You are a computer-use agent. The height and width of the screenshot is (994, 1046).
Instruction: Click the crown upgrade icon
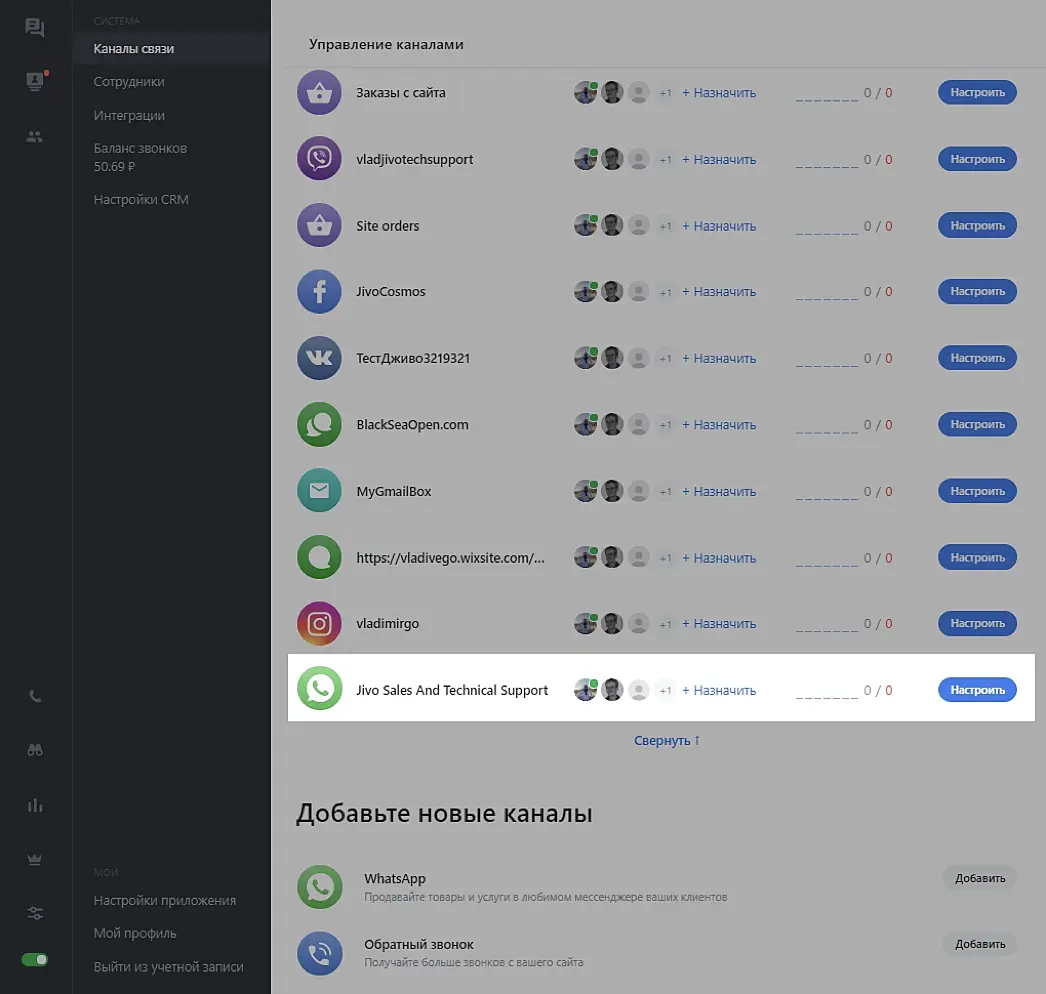pyautogui.click(x=35, y=859)
